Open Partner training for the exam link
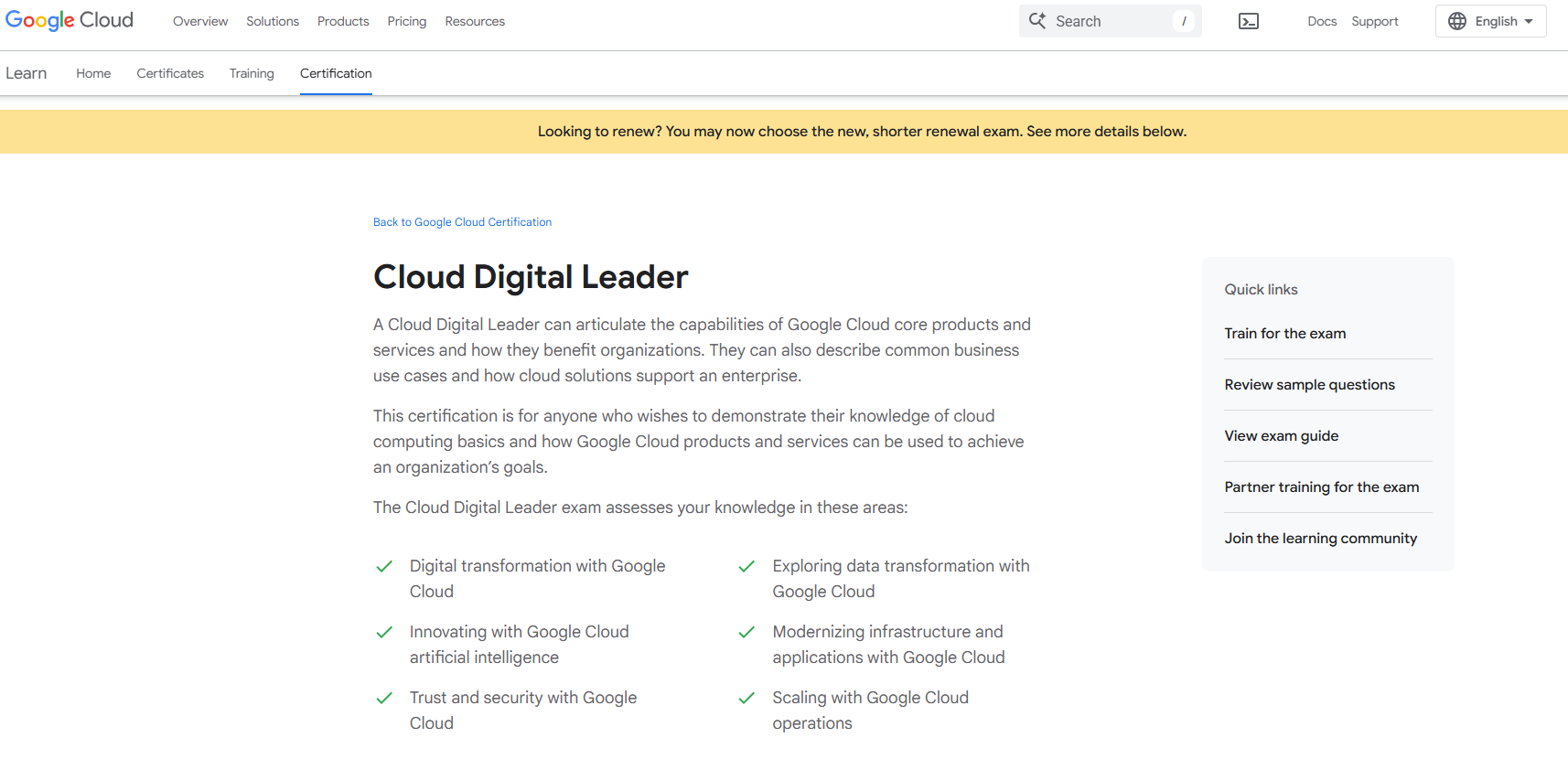Image resolution: width=1568 pixels, height=759 pixels. (1322, 486)
